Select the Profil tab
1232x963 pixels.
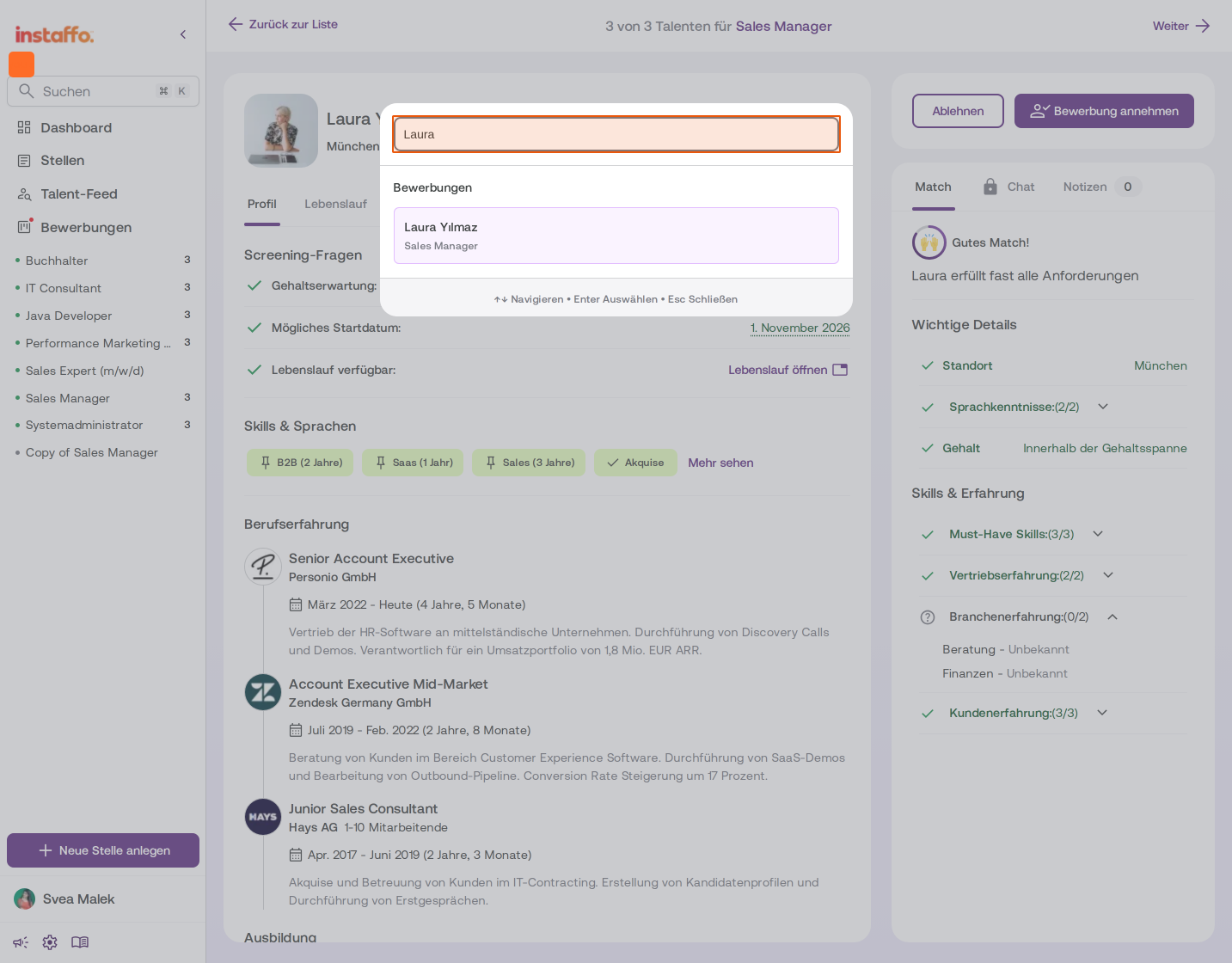262,205
